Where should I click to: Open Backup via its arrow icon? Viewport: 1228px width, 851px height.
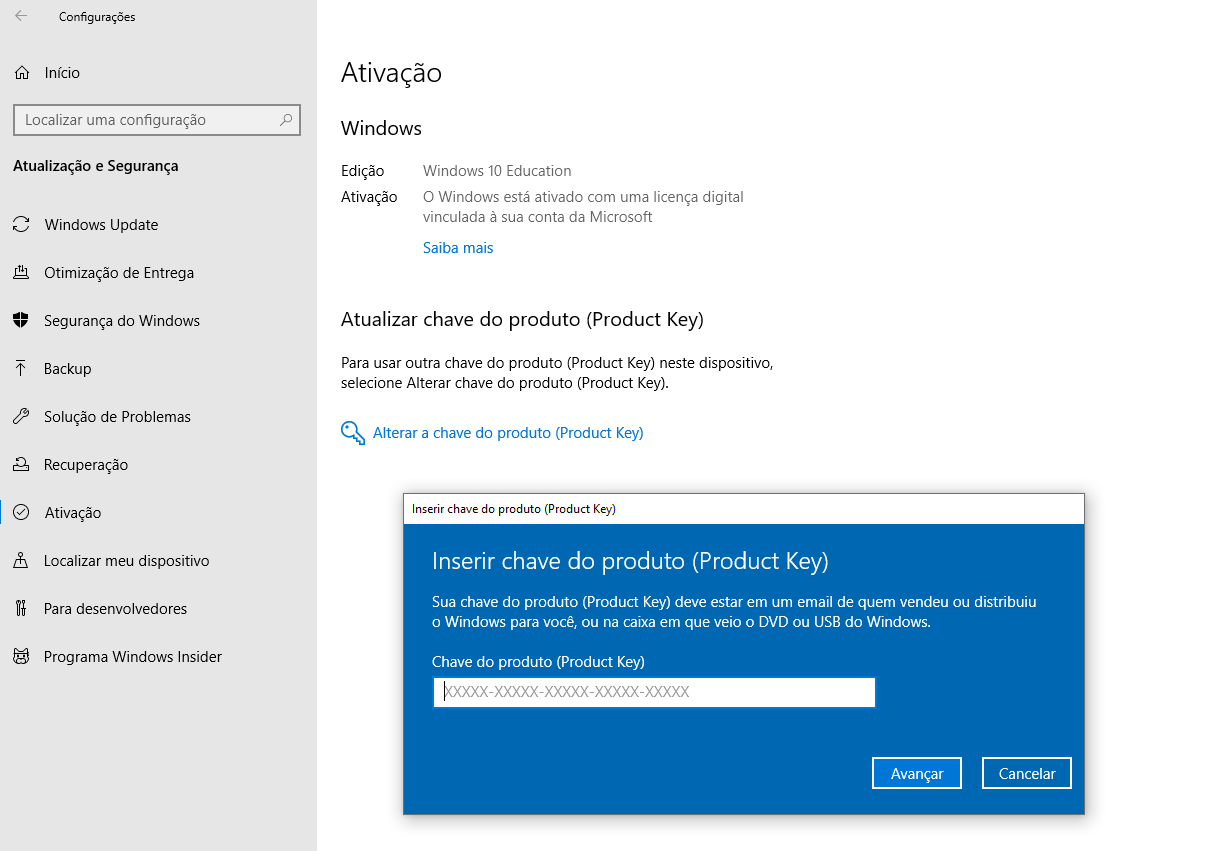pyautogui.click(x=20, y=368)
